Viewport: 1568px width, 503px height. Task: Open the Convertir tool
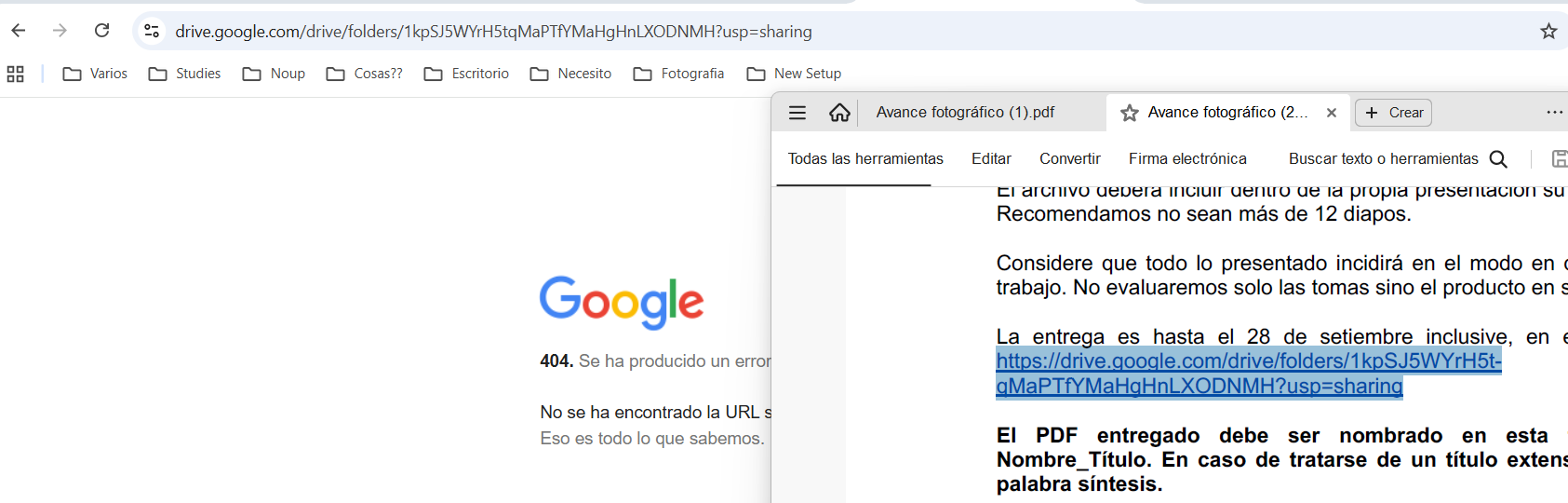(x=1069, y=159)
